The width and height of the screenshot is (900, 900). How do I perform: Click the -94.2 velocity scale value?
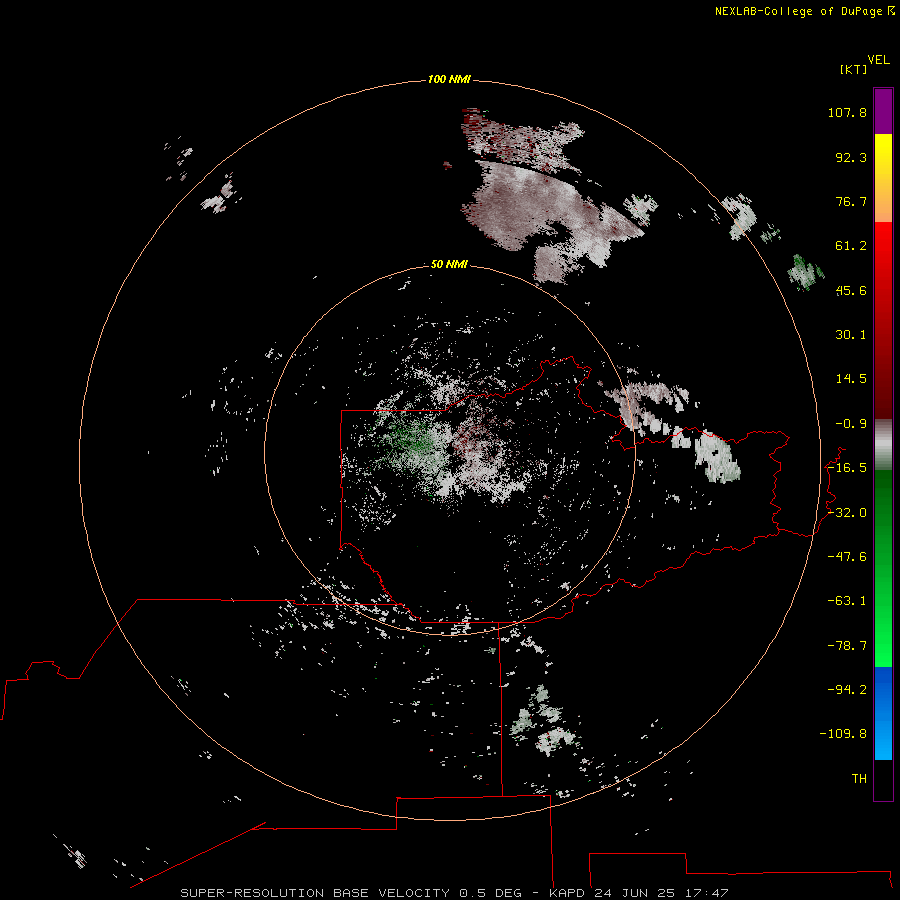pos(847,689)
